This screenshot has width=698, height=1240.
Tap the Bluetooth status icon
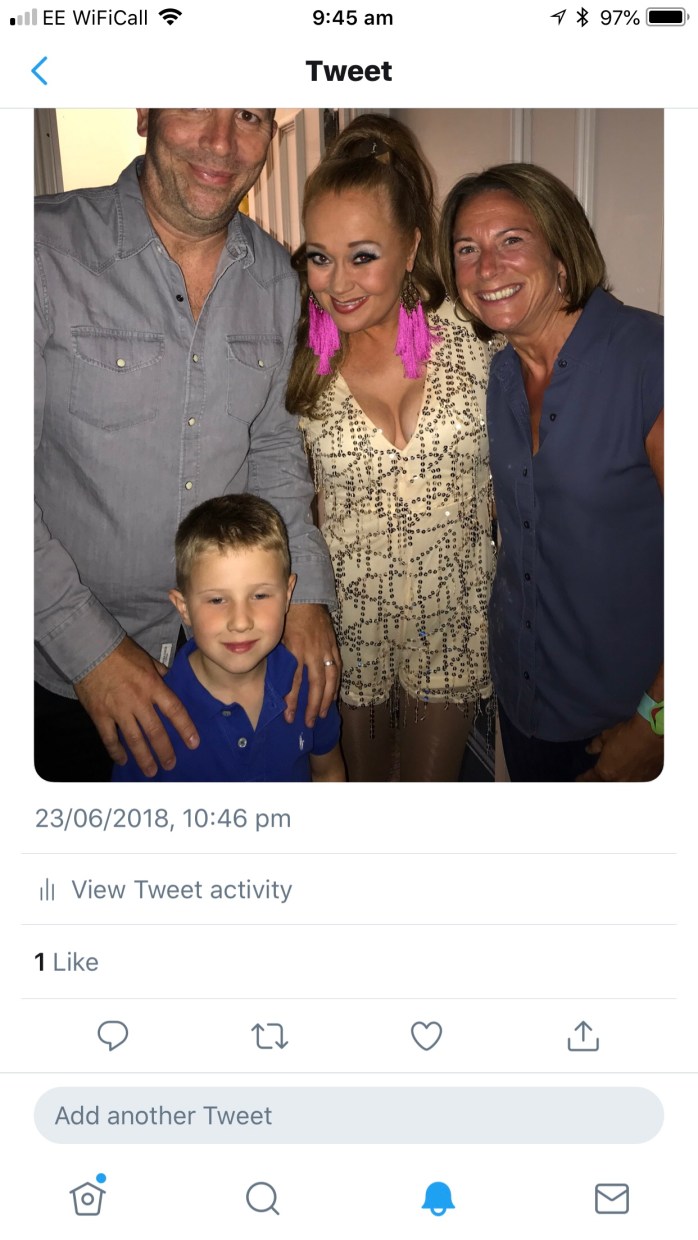point(581,18)
